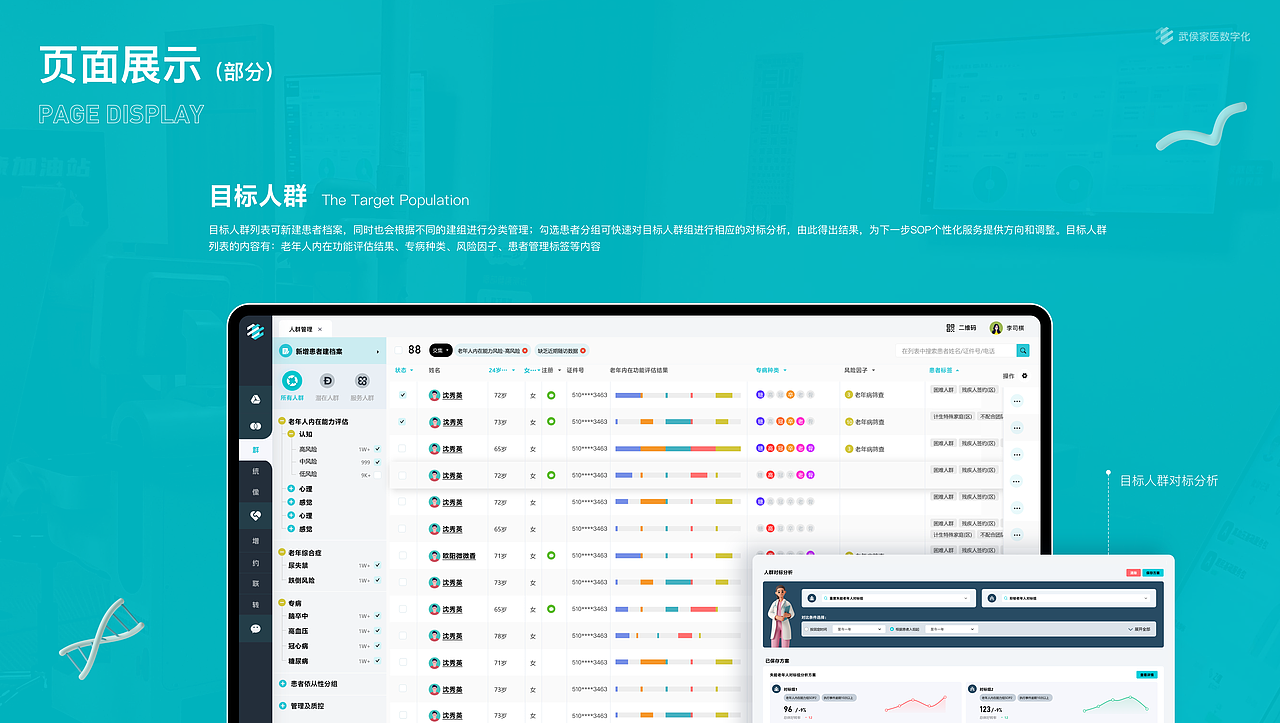
Task: Select the 服务人群 icon
Action: coord(362,381)
